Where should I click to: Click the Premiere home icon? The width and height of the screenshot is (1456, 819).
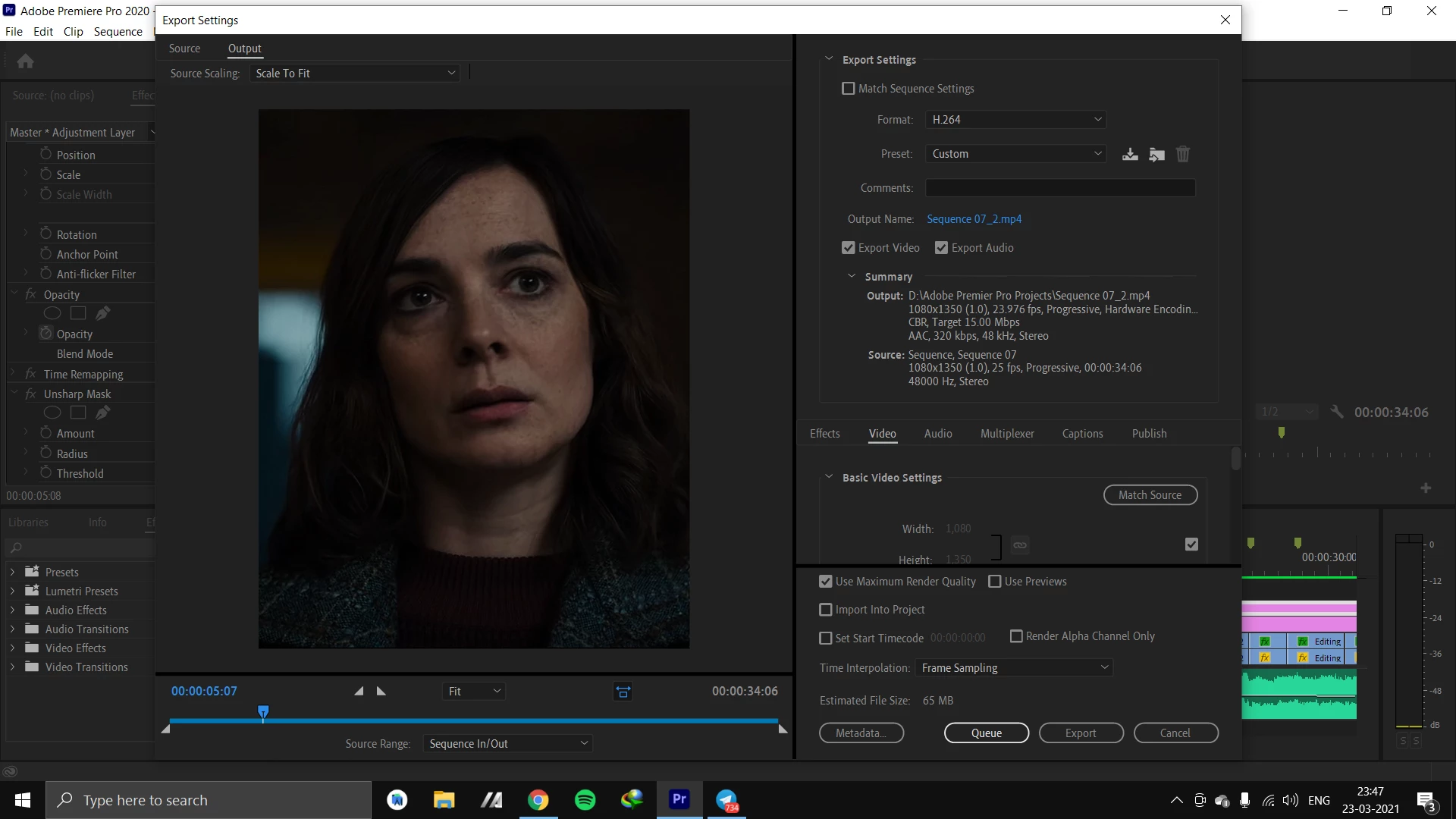(x=25, y=61)
